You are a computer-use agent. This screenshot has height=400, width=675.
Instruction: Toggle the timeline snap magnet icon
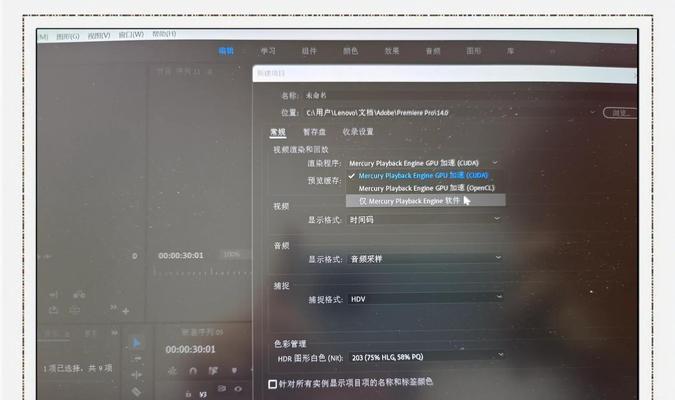coord(193,371)
